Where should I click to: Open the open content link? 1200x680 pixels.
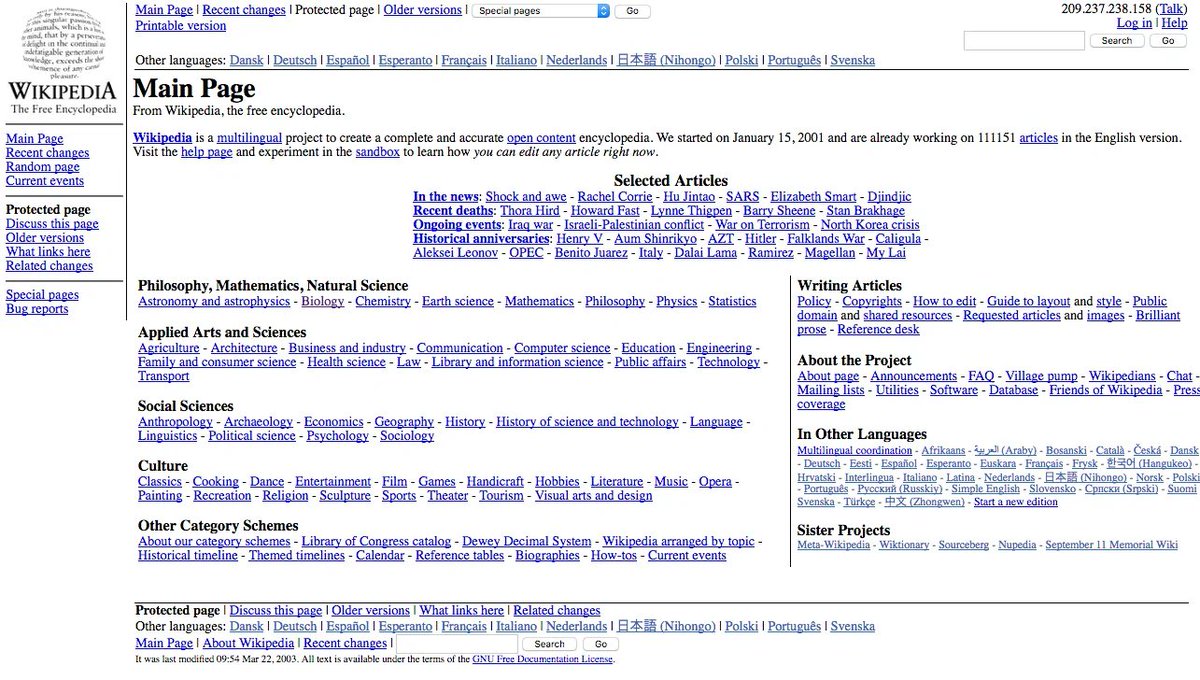pyautogui.click(x=541, y=138)
